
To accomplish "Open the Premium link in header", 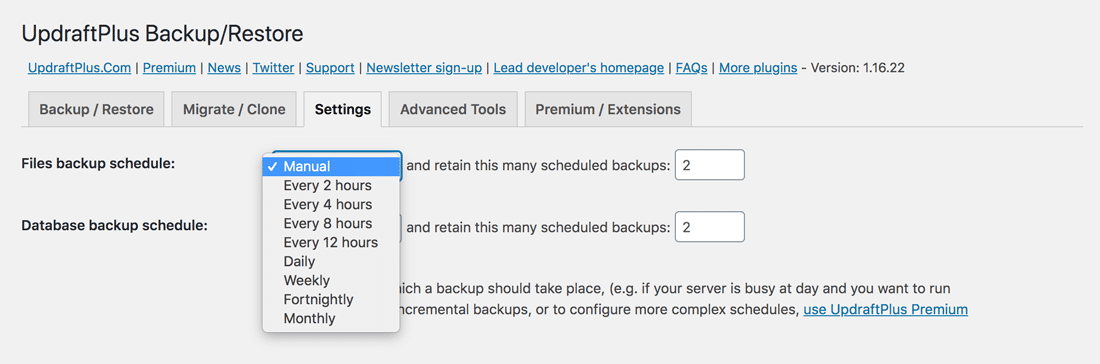I will [169, 68].
